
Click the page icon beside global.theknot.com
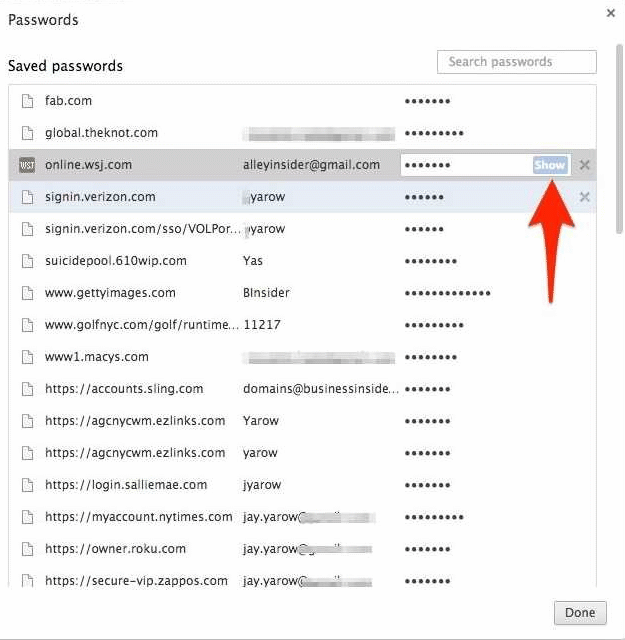coord(27,133)
